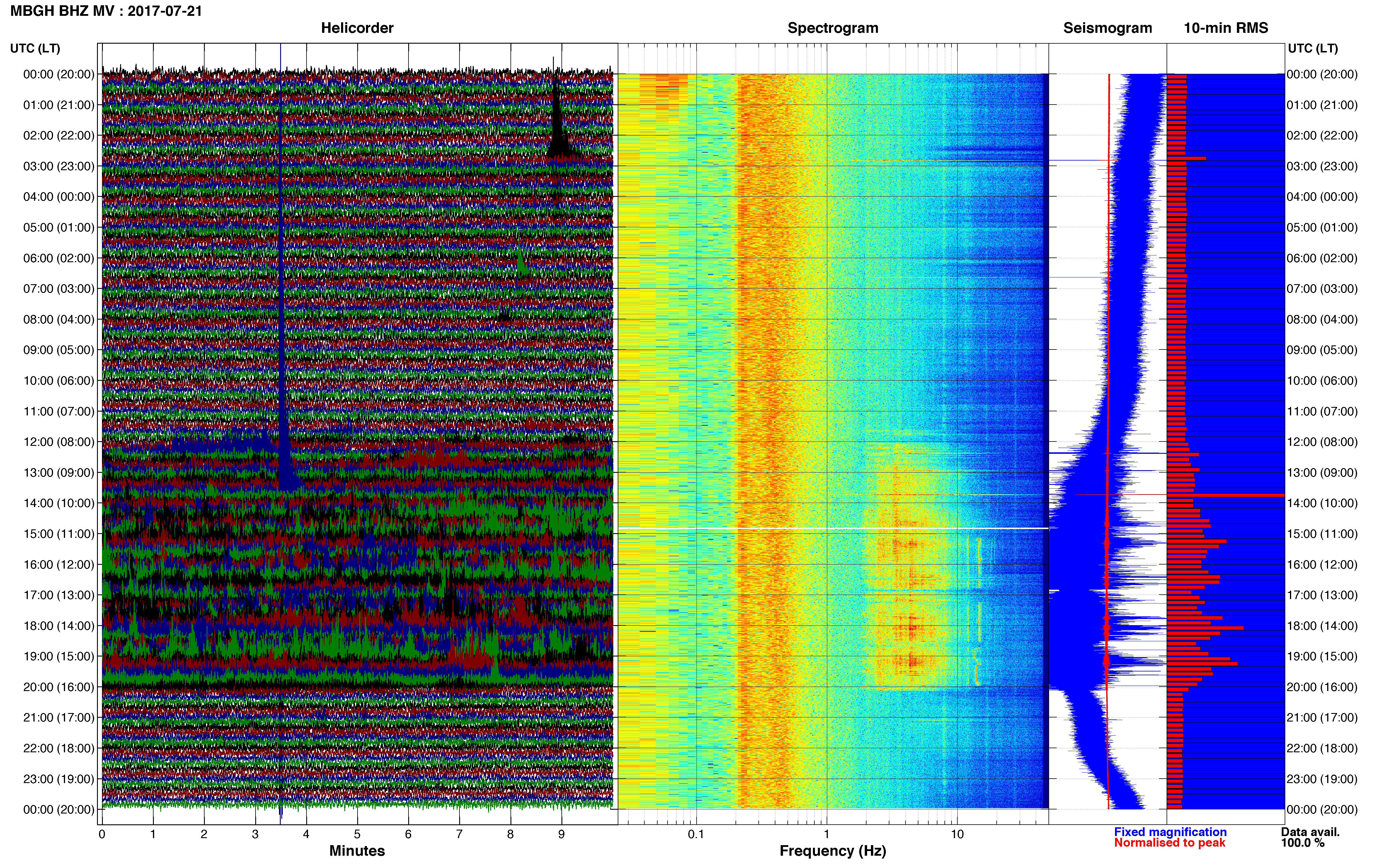1389x868 pixels.
Task: Click the 10 tick on the Frequency axis
Action: [x=957, y=835]
